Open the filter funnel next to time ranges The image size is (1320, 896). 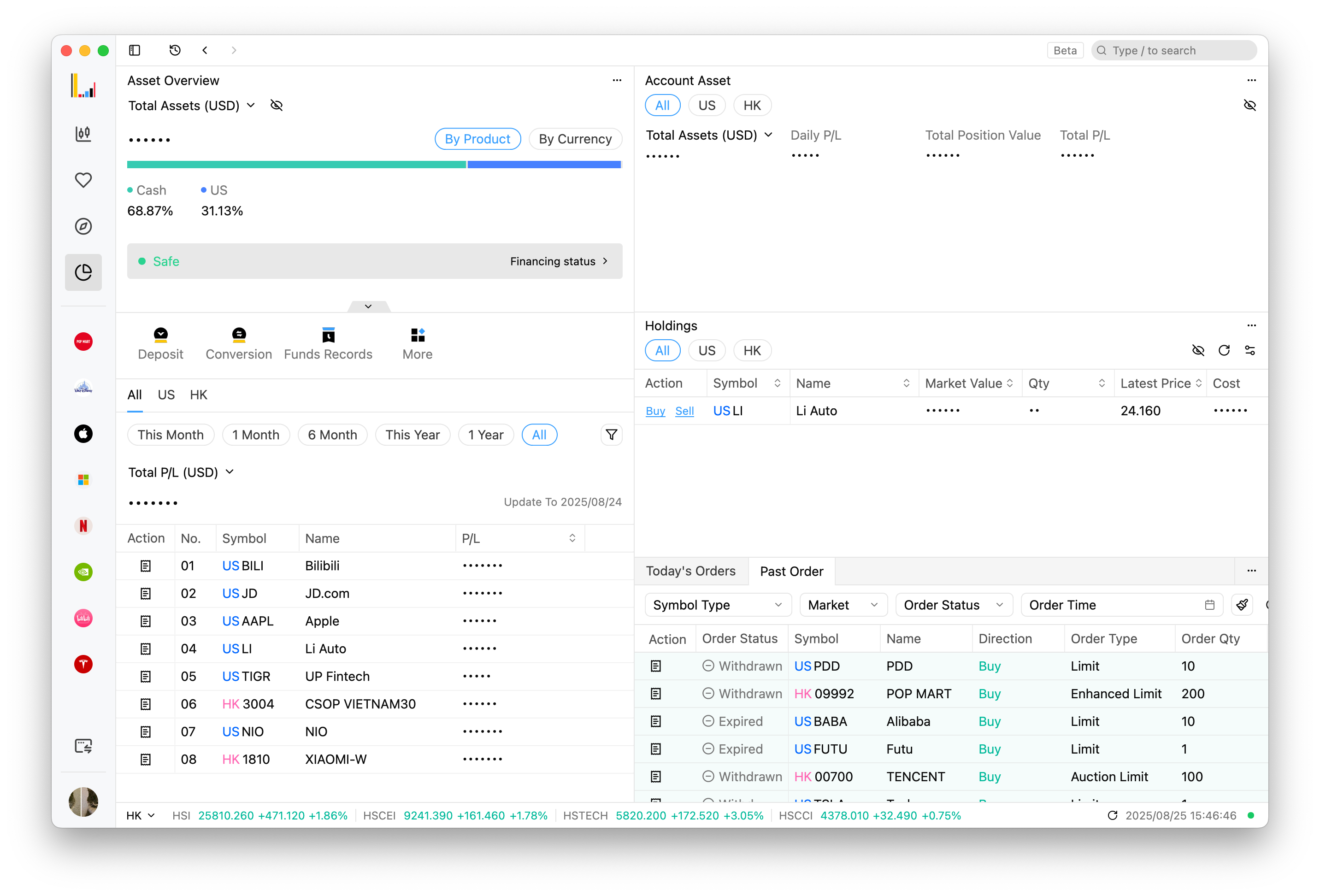pyautogui.click(x=611, y=435)
